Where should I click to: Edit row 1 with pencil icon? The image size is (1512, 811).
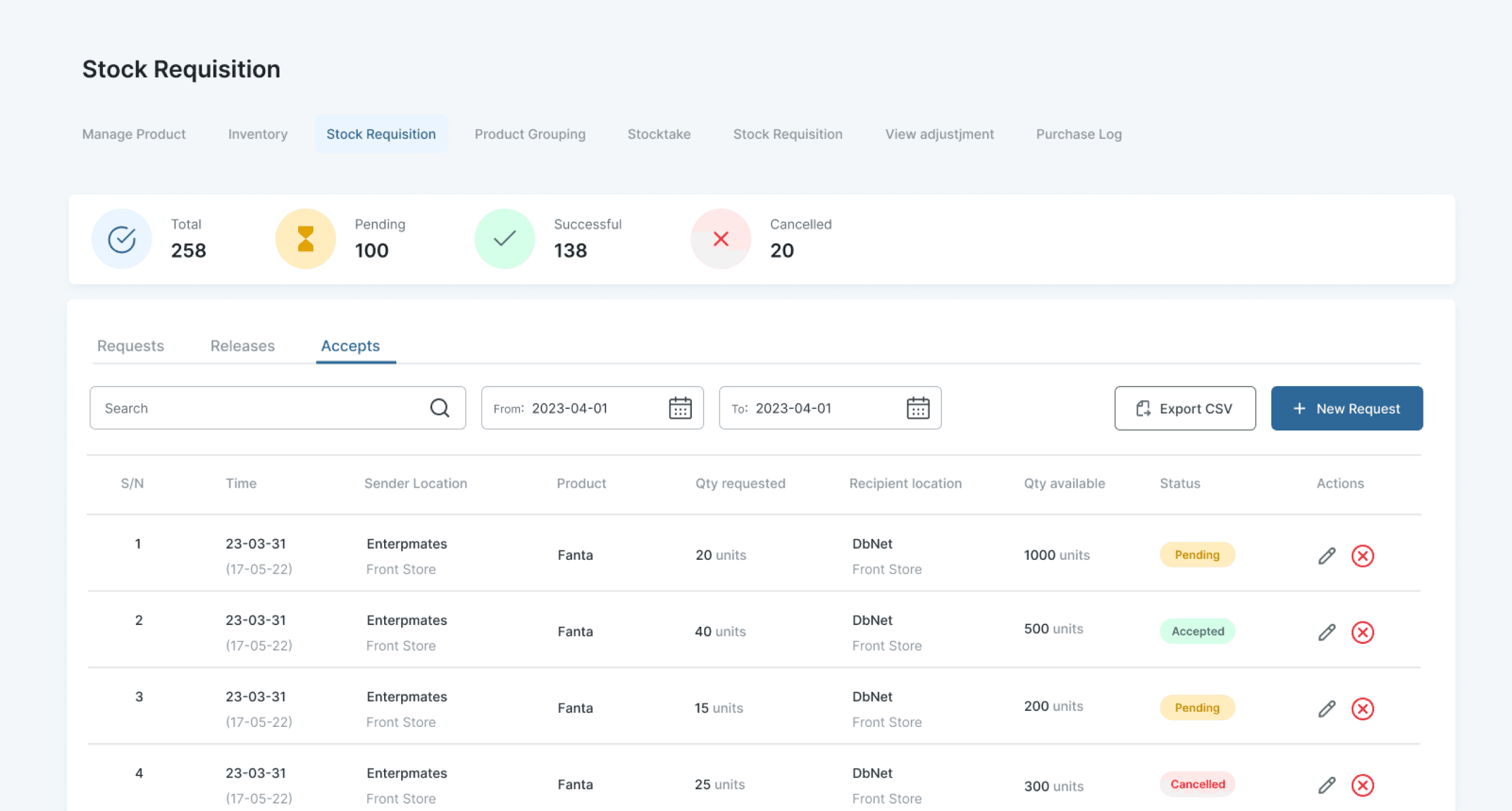tap(1327, 556)
